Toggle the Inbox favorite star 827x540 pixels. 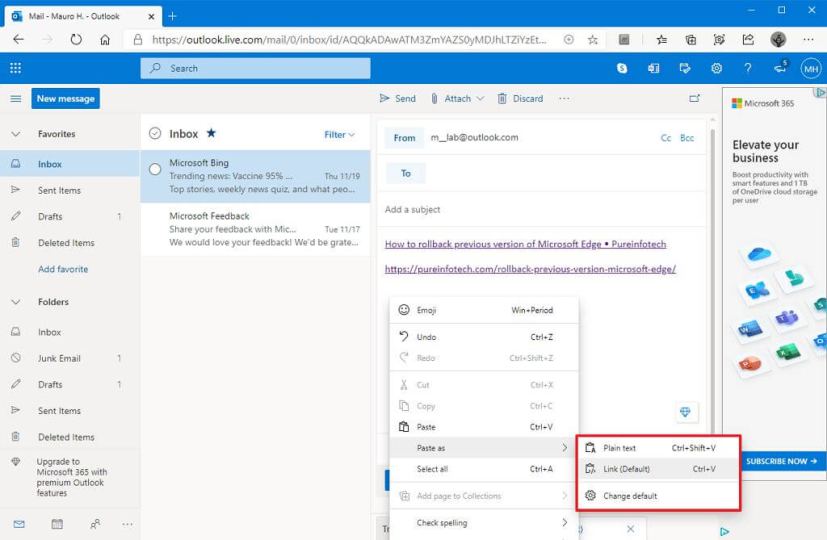pyautogui.click(x=211, y=134)
